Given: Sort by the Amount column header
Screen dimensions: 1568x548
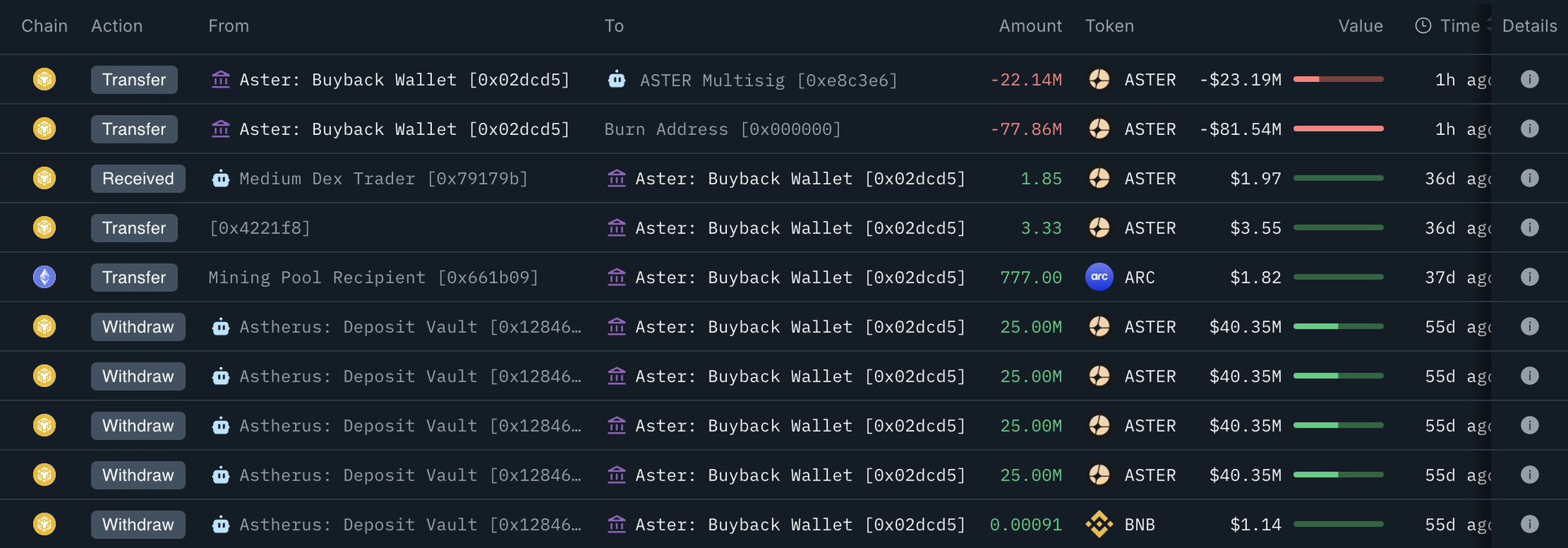Looking at the screenshot, I should [x=1030, y=26].
